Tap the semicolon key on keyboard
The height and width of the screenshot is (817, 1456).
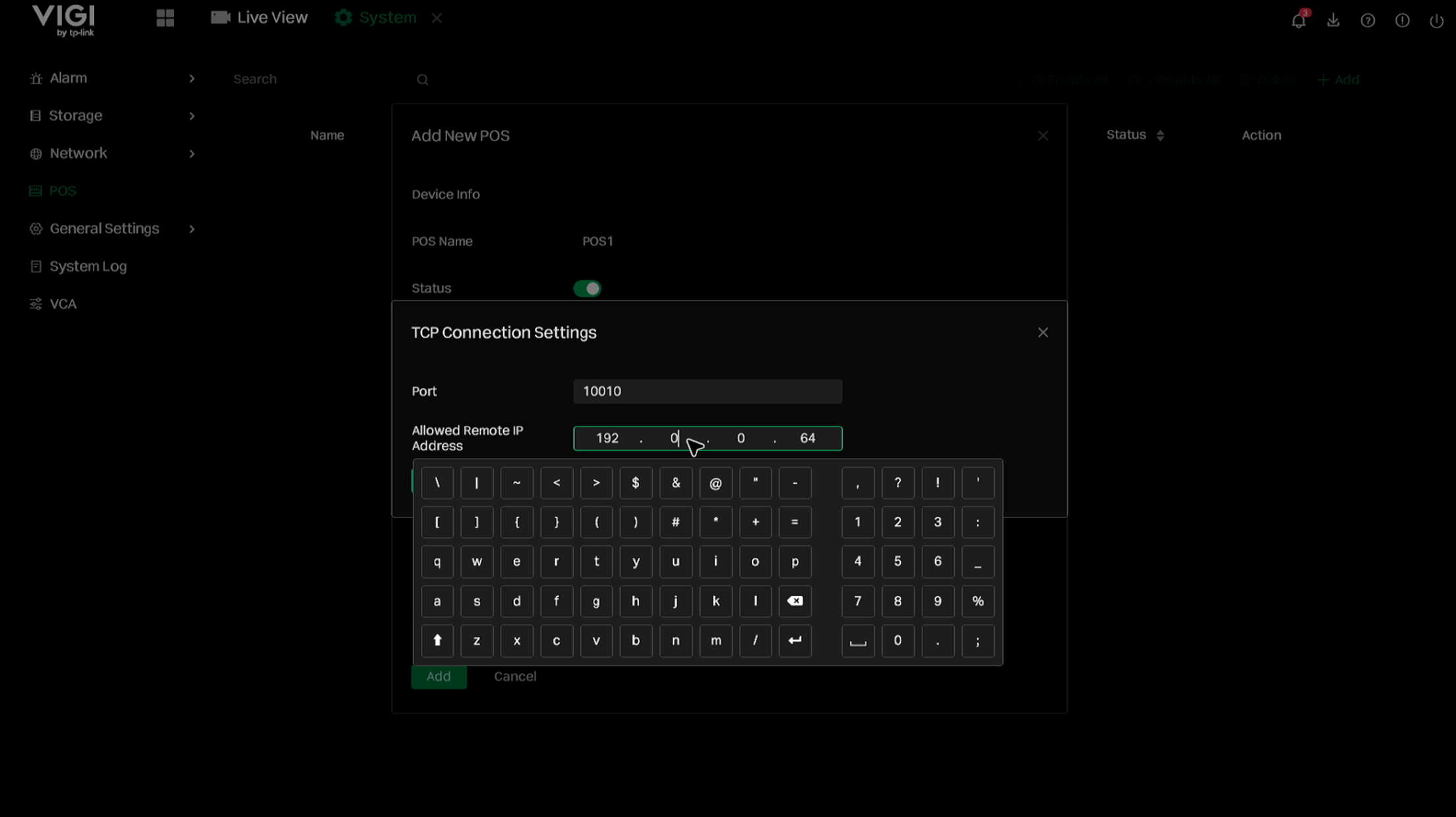978,640
